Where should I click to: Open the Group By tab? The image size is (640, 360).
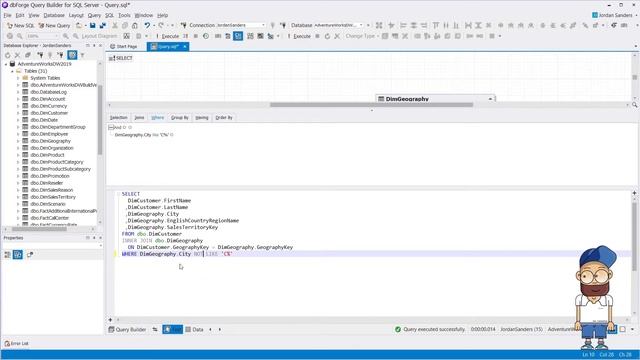coord(180,118)
